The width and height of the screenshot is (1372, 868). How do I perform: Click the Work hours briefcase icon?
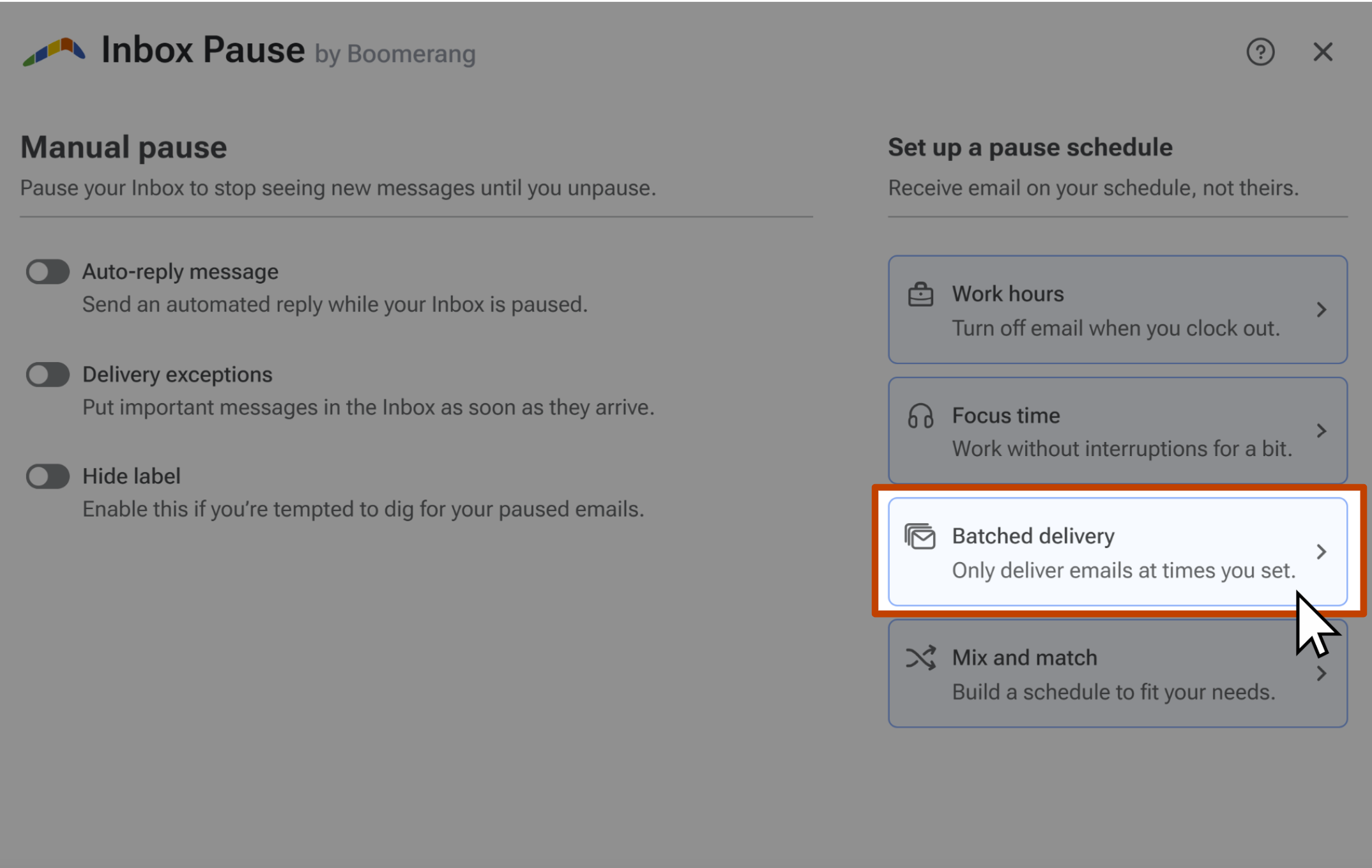coord(920,294)
